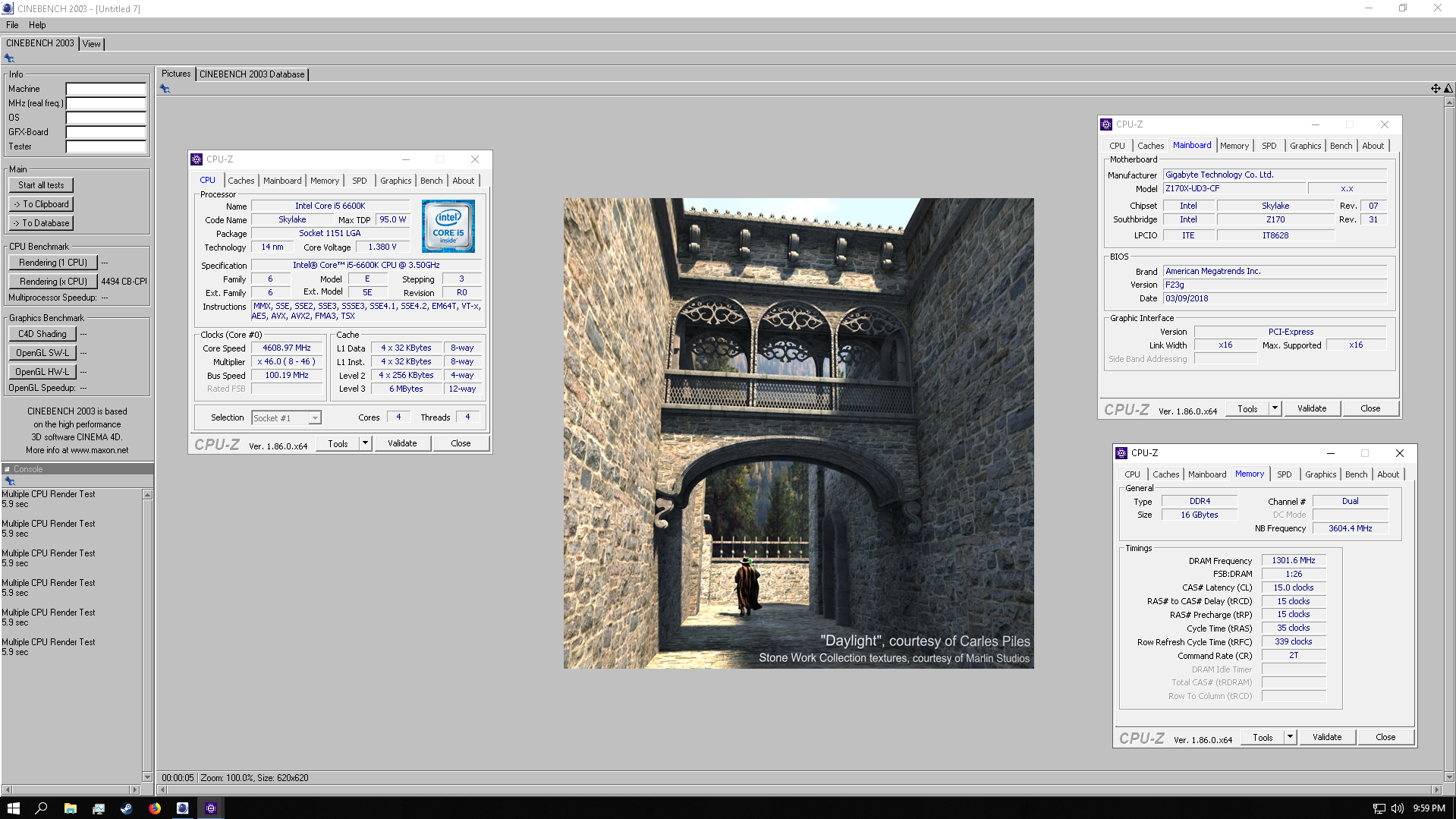Click the console scrollbar up arrow
This screenshot has height=819, width=1456.
click(x=147, y=495)
